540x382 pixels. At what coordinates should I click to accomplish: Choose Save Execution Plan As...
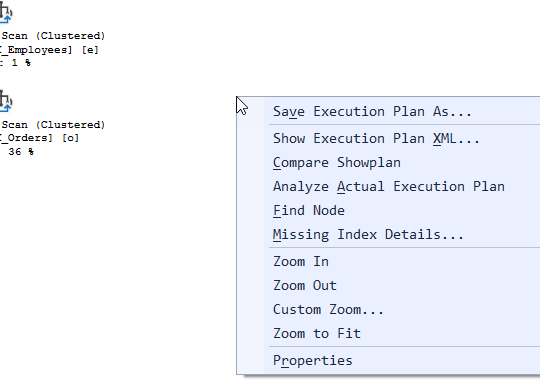pyautogui.click(x=372, y=112)
